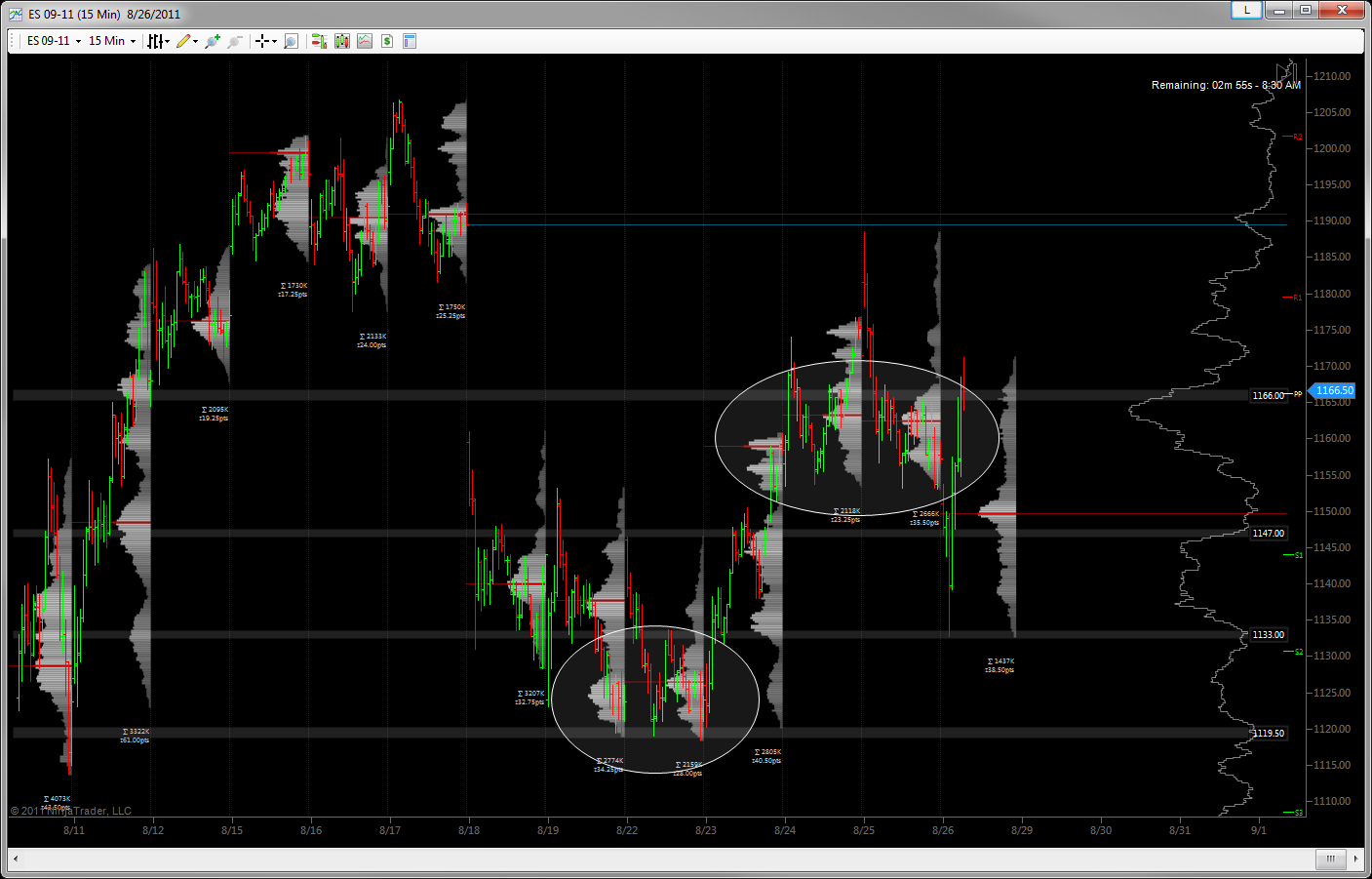Minimize the chart window
The height and width of the screenshot is (879, 1372).
click(x=1278, y=10)
